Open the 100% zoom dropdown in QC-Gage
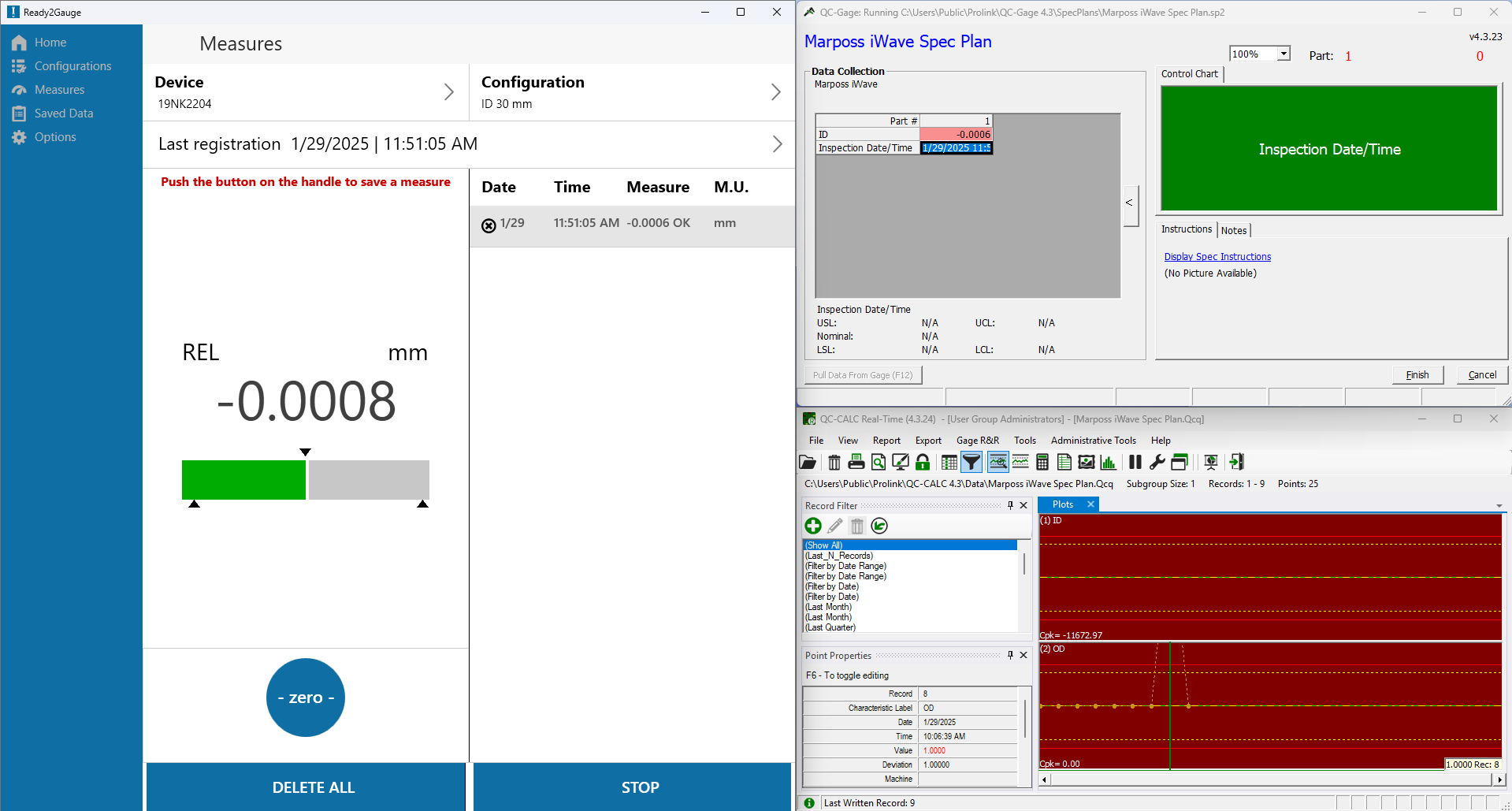 click(x=1284, y=54)
